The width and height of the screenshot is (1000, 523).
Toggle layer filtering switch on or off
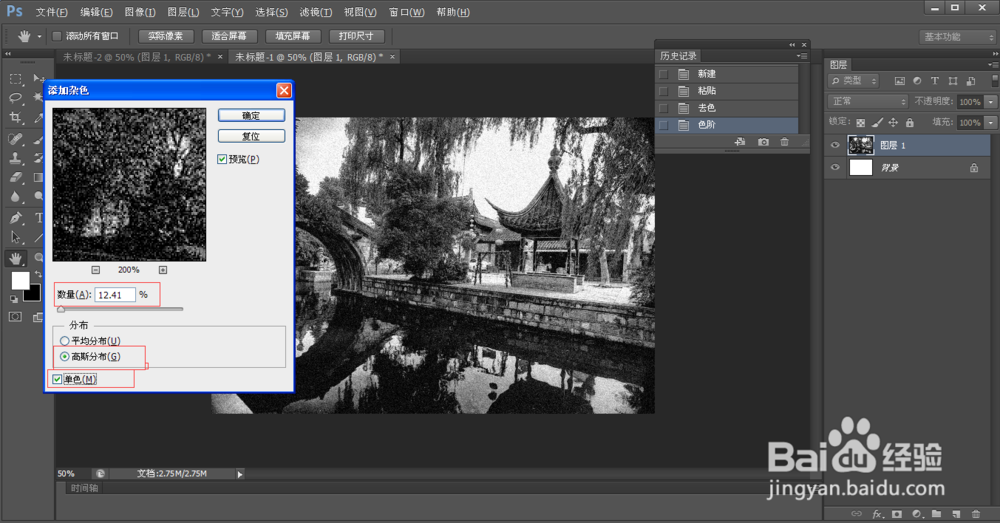(995, 81)
